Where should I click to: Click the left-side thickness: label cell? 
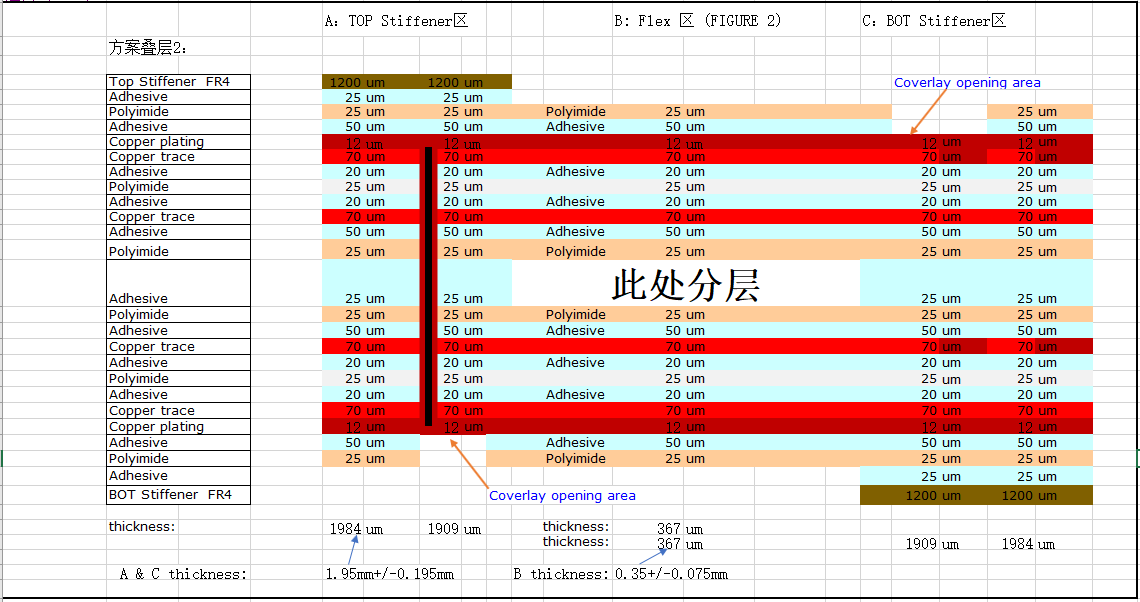[142, 526]
